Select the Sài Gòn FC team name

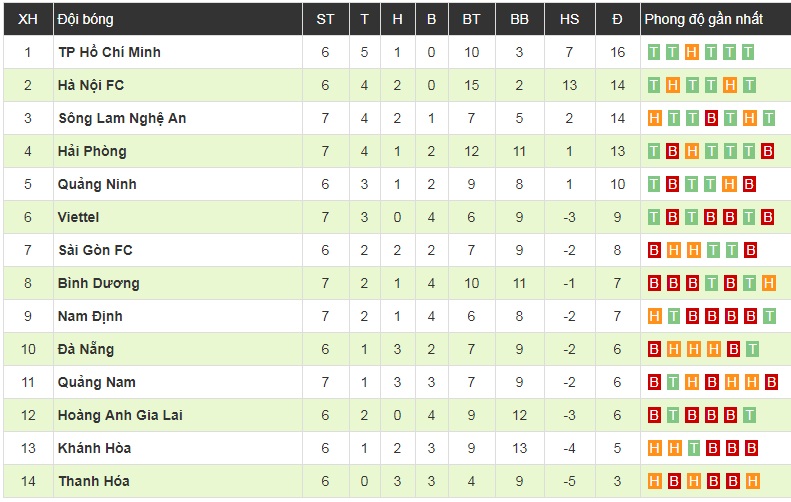(95, 250)
